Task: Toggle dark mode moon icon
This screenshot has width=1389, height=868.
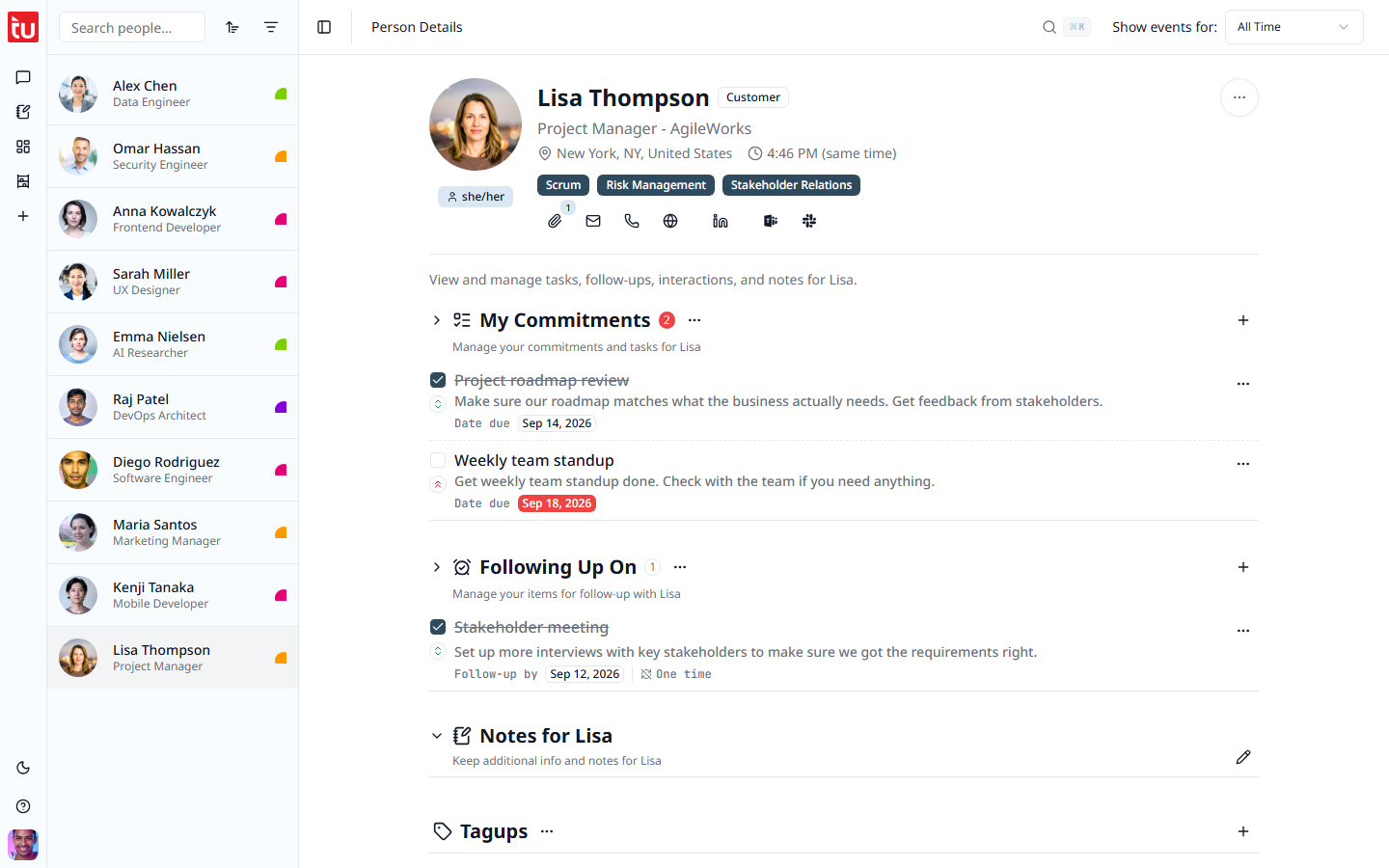Action: (x=23, y=768)
